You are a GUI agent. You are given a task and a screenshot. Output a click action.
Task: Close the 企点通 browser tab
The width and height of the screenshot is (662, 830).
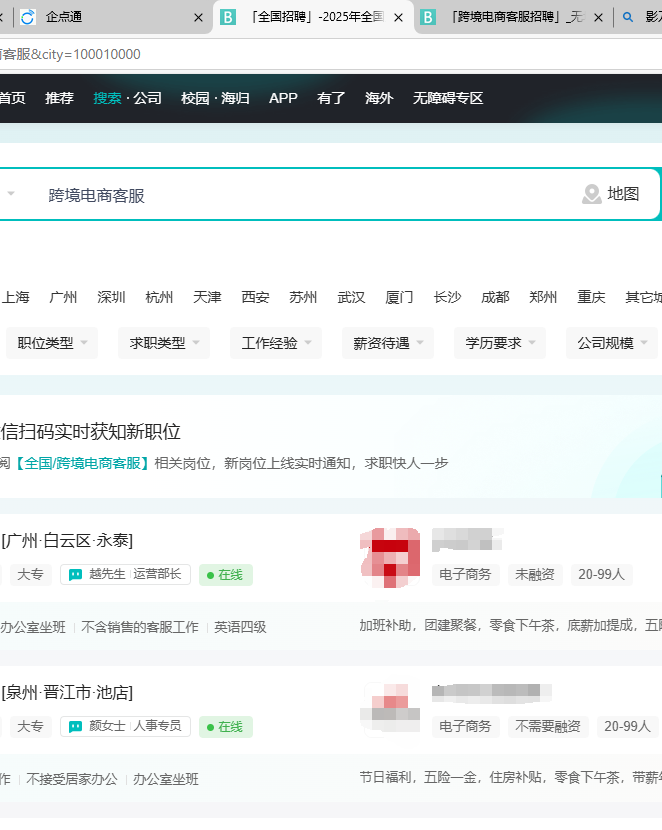click(198, 18)
